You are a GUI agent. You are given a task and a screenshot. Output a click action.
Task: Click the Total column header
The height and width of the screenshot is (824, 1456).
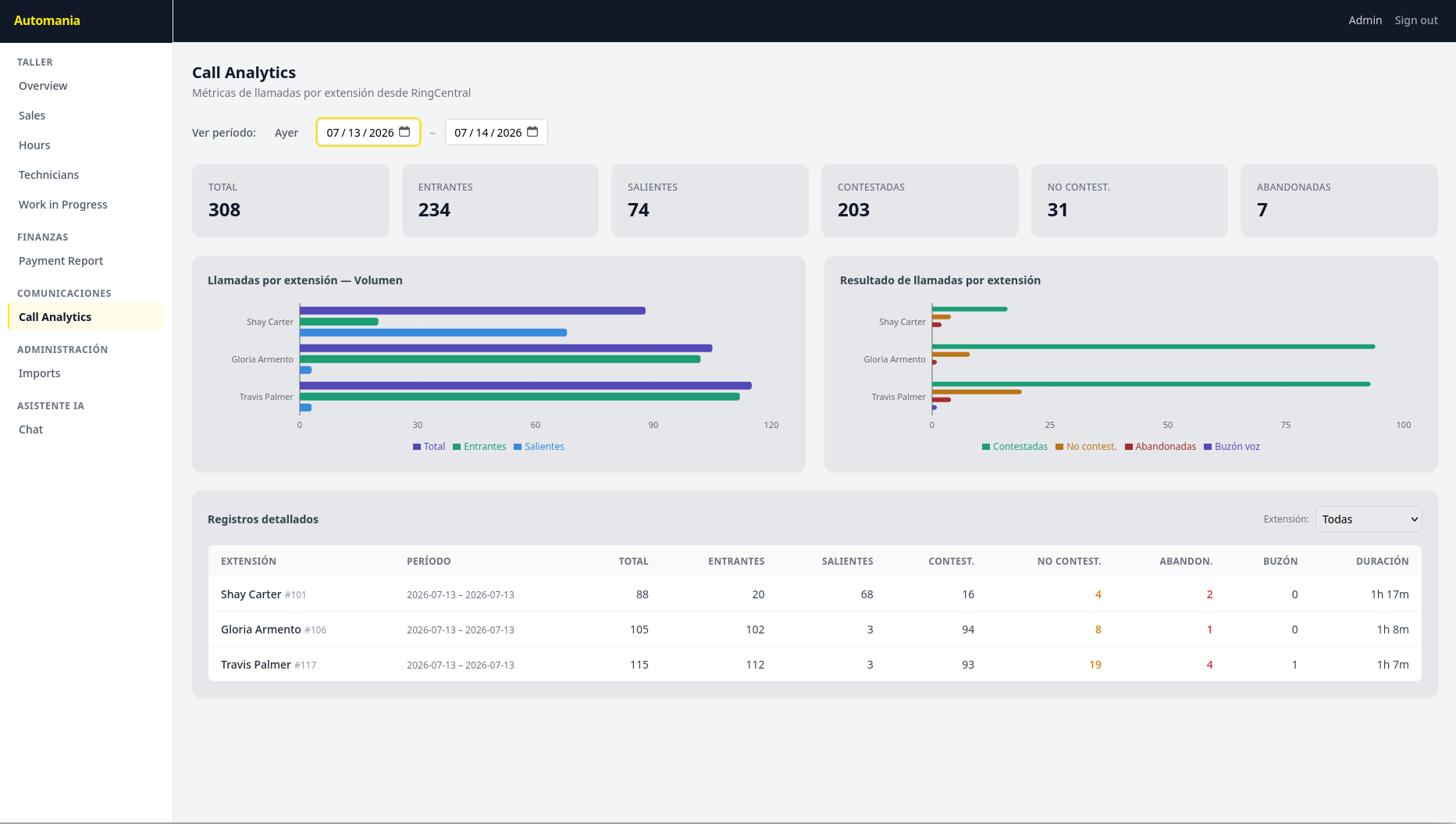[x=633, y=562]
